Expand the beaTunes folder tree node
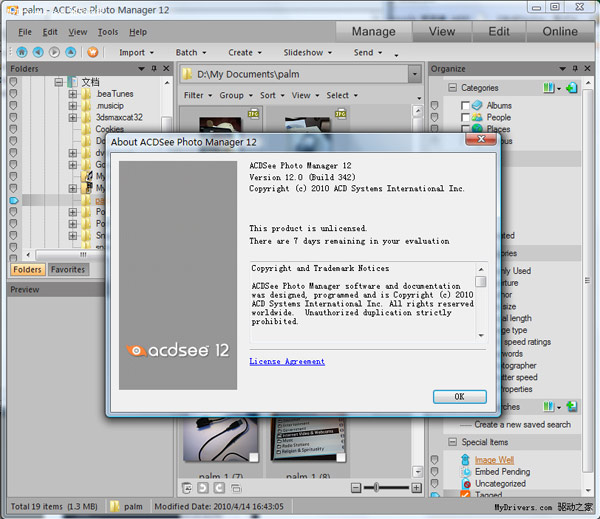Screen dimensions: 600x519 pyautogui.click(x=73, y=94)
